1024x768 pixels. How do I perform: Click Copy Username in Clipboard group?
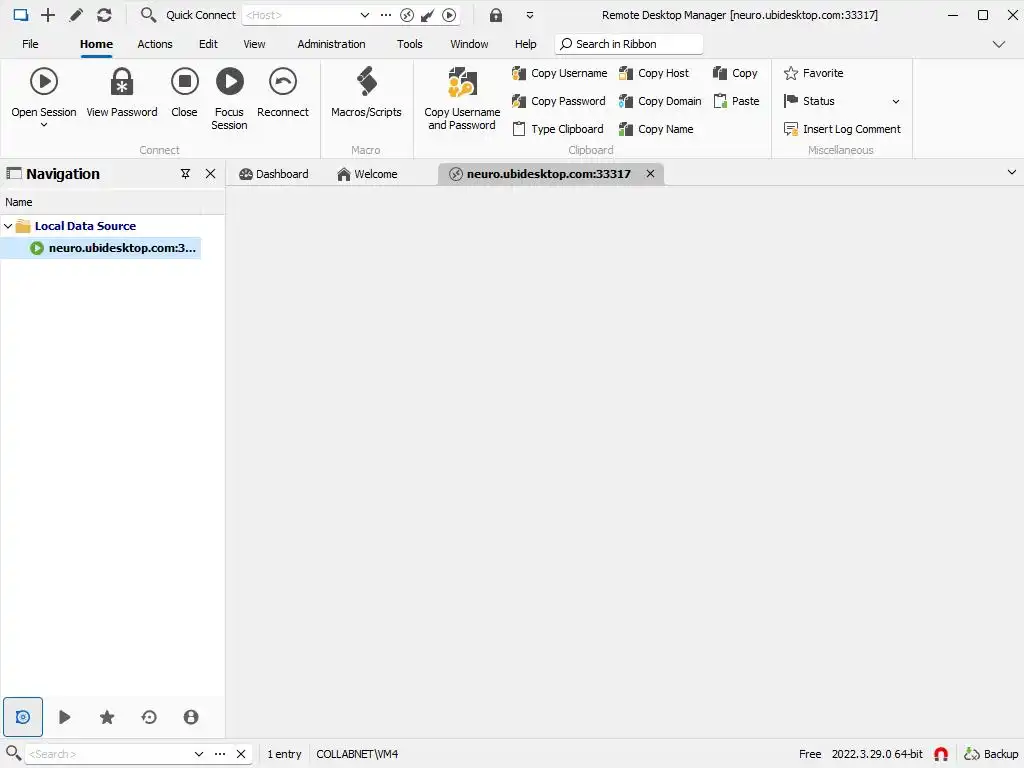560,73
